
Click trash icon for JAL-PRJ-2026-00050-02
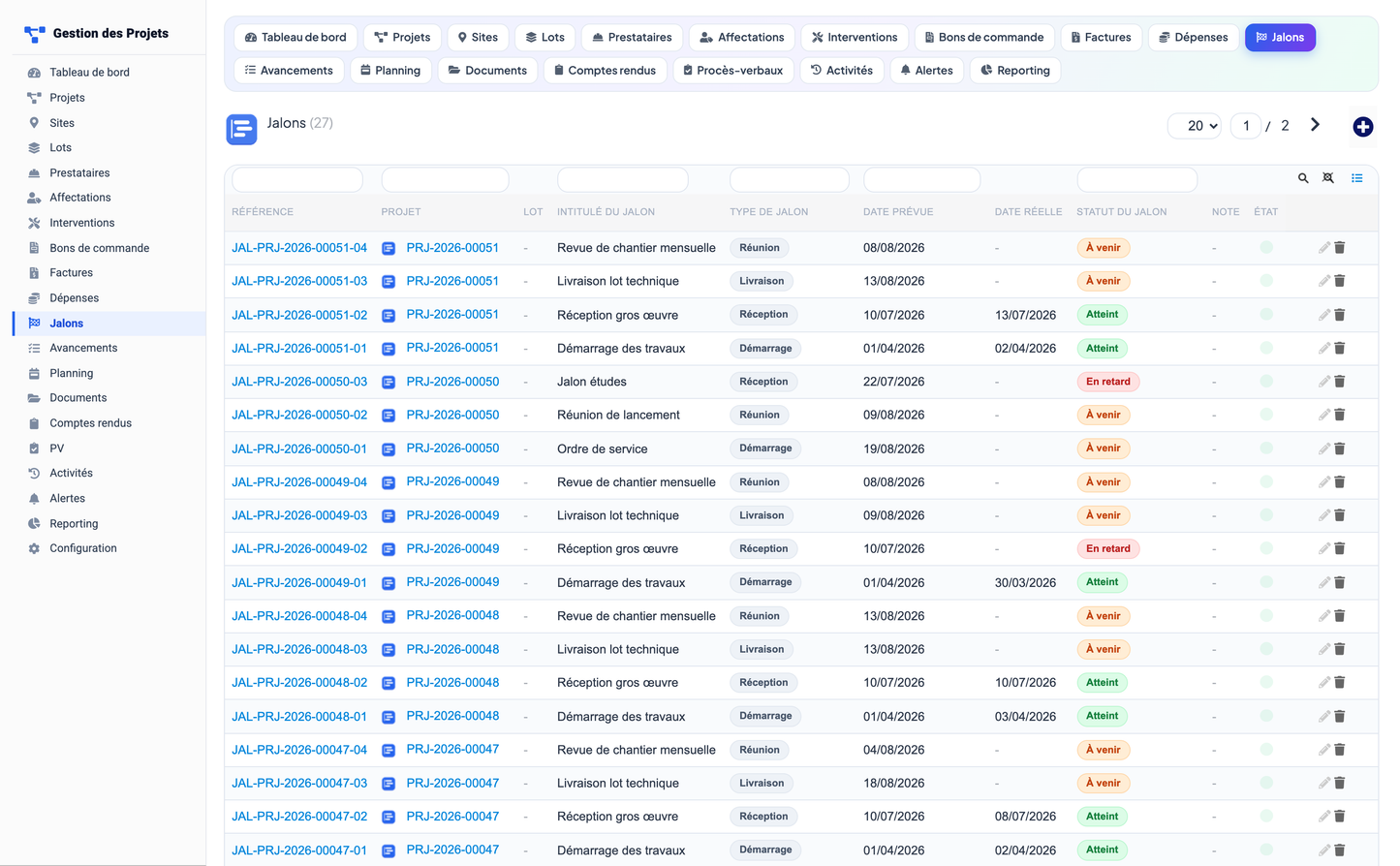click(x=1340, y=416)
